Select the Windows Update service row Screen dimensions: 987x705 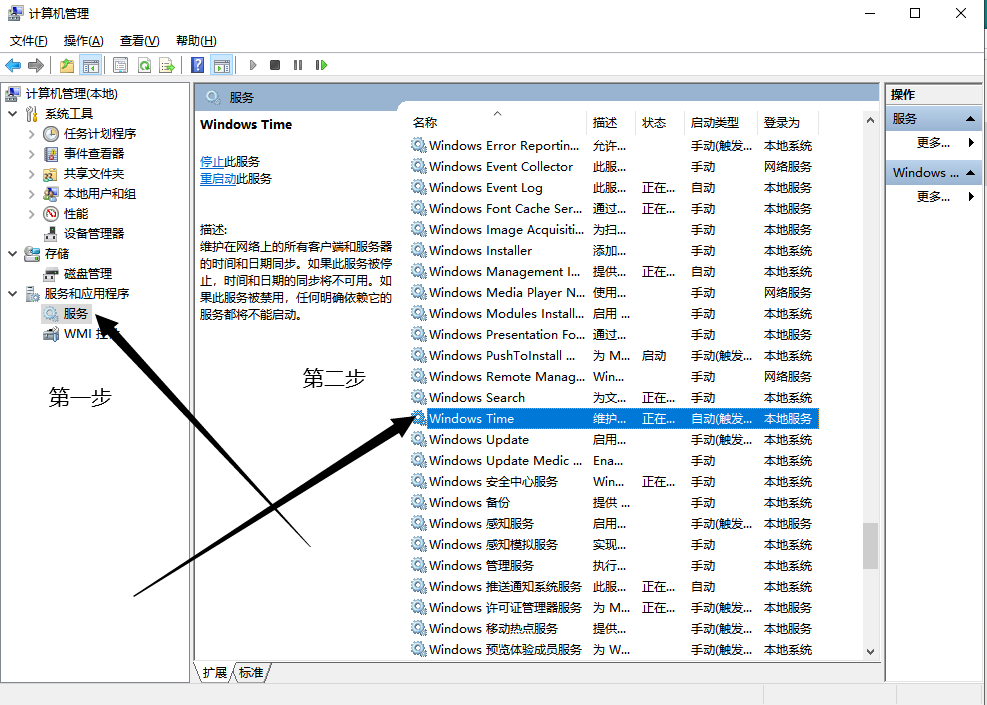(614, 439)
